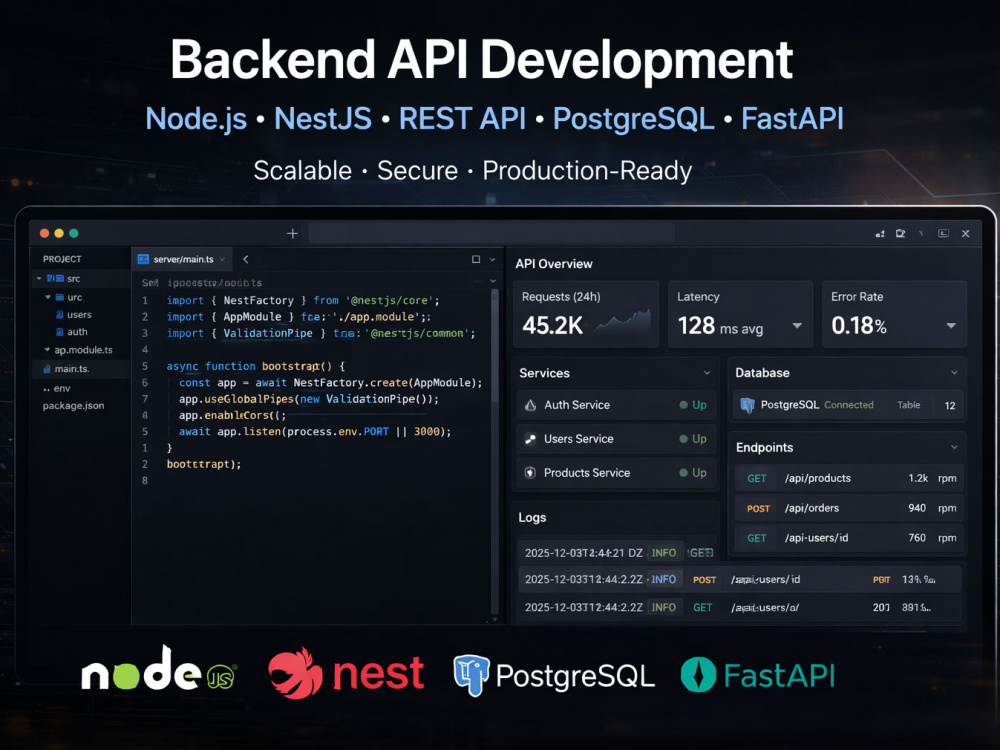The width and height of the screenshot is (1000, 750).
Task: Open package.json in project tree
Action: point(73,406)
